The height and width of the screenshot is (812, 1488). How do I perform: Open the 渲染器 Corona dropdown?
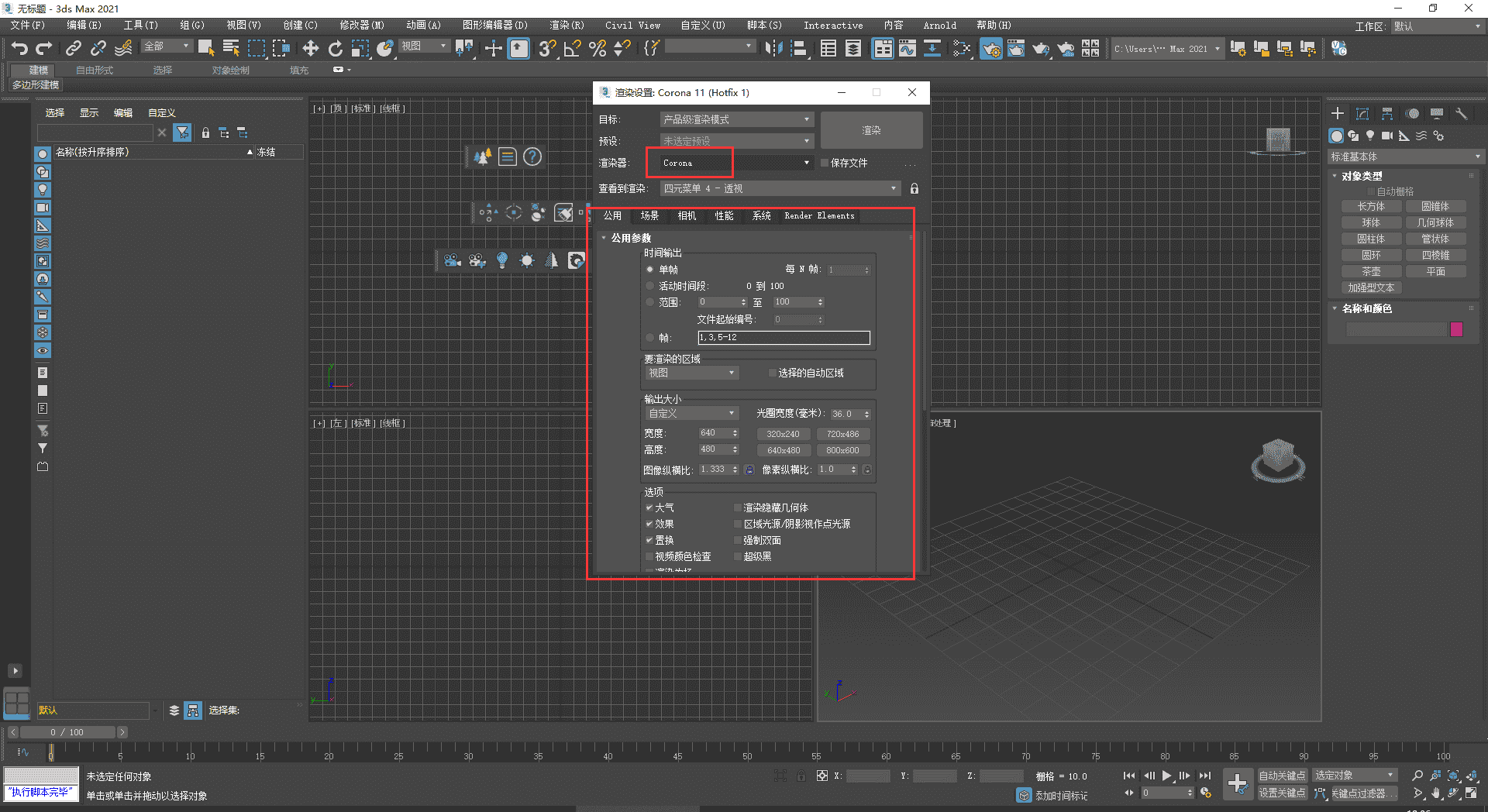coord(735,163)
